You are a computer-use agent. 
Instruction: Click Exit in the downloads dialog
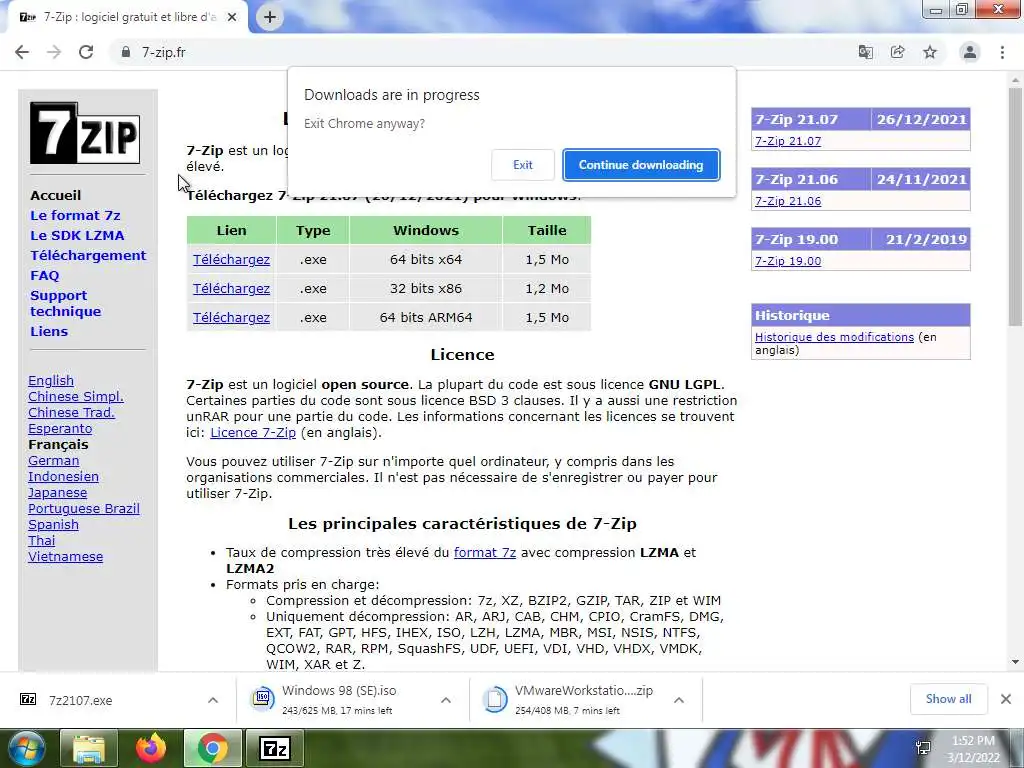pos(522,165)
